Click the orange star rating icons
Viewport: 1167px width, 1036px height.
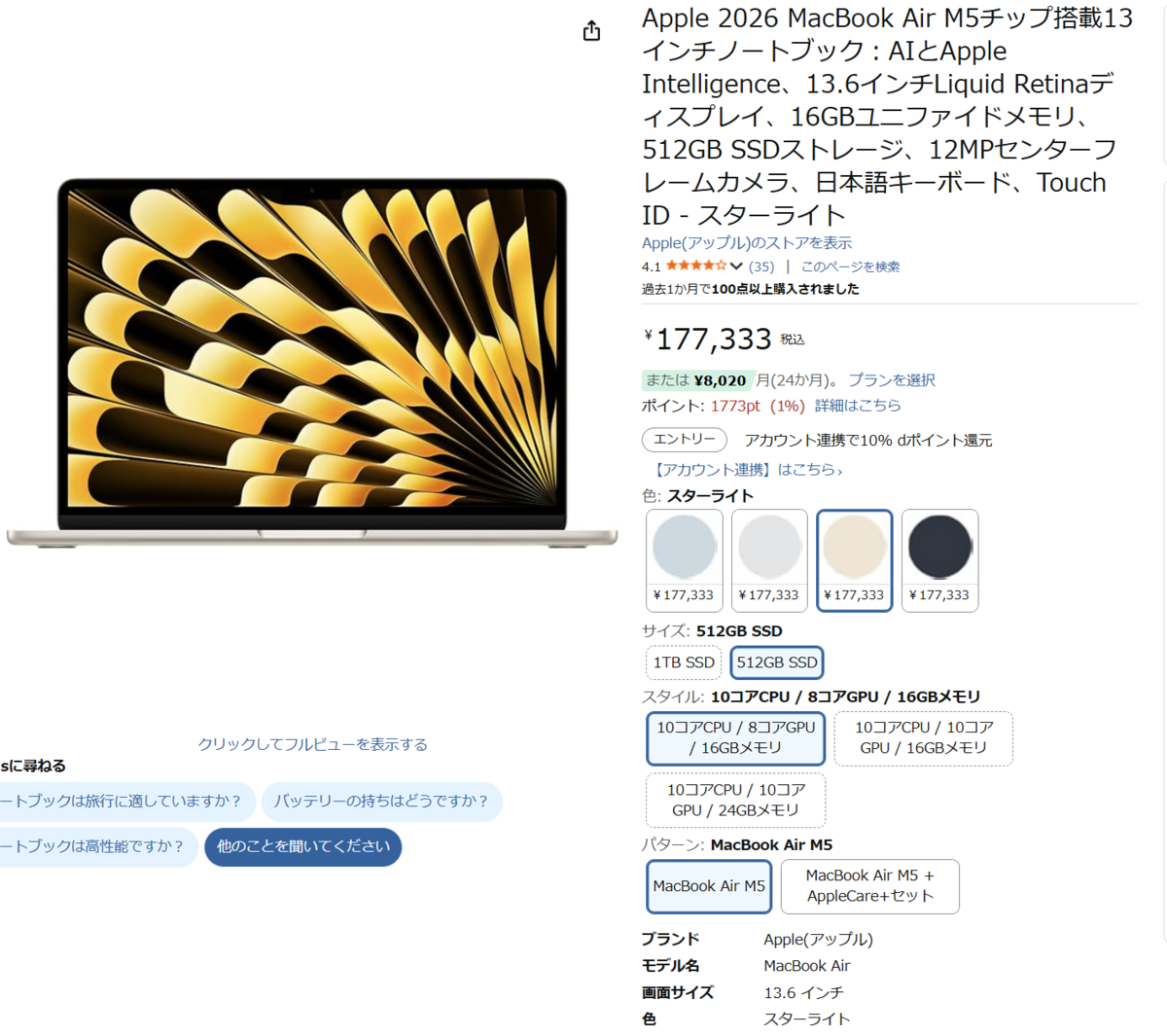pyautogui.click(x=696, y=266)
